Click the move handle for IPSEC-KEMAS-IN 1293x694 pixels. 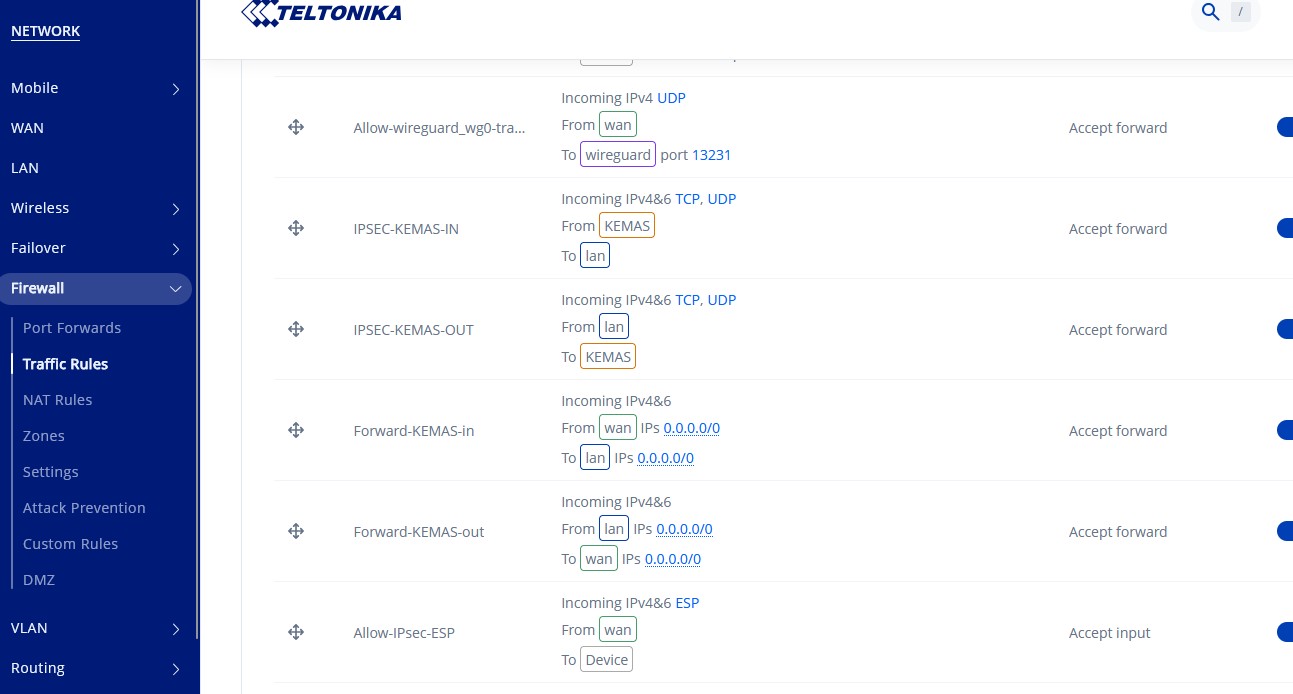(296, 228)
